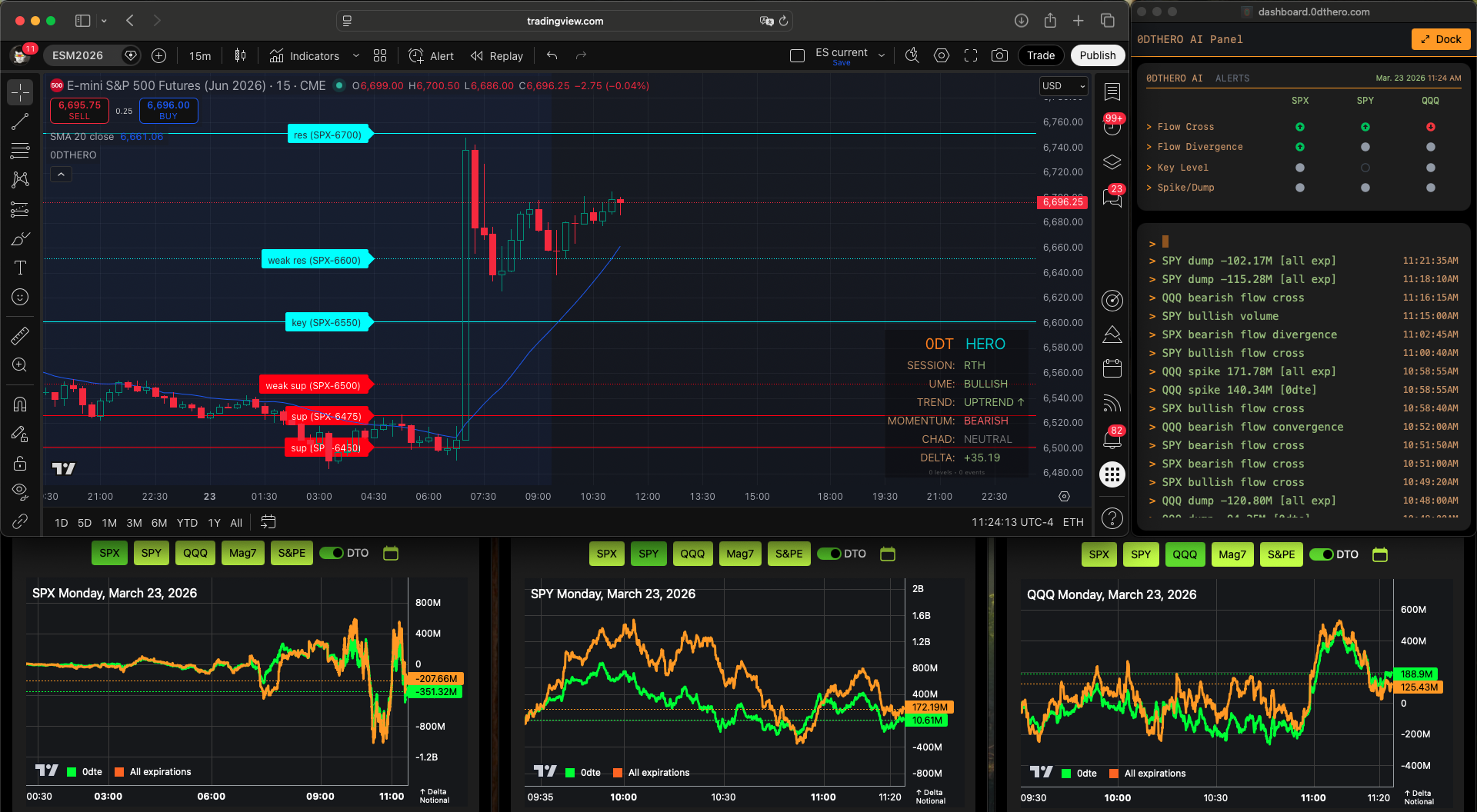Toggle DTO switch on the SPX chart

coord(333,553)
